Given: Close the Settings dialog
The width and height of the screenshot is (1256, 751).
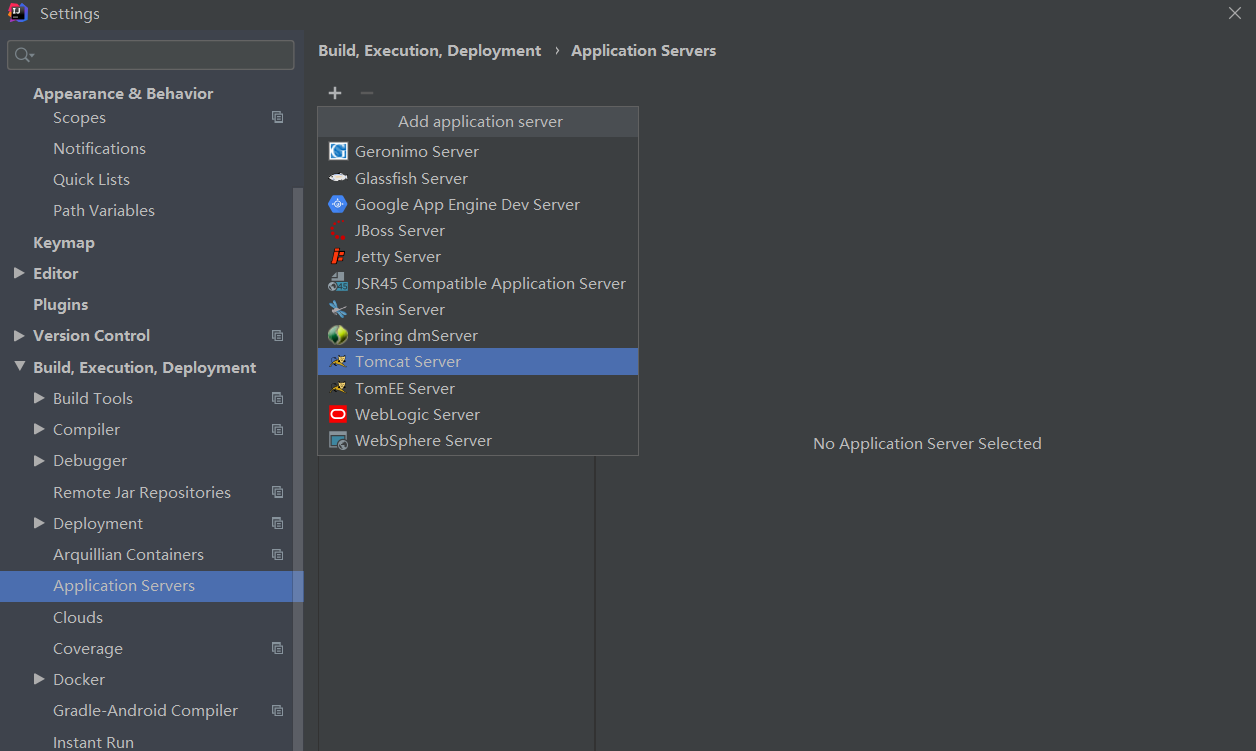Looking at the screenshot, I should [x=1235, y=13].
